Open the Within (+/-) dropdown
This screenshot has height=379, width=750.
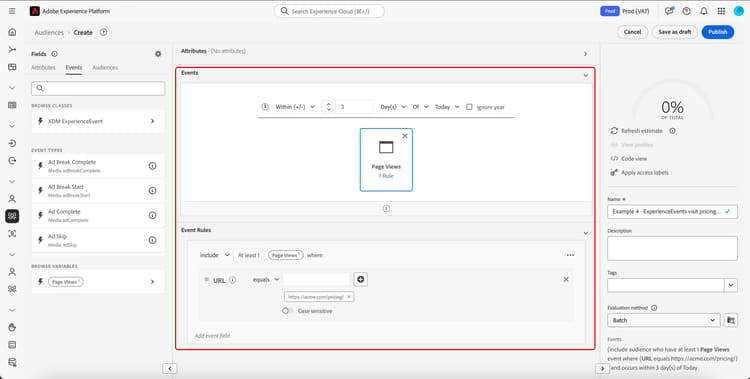[x=295, y=107]
